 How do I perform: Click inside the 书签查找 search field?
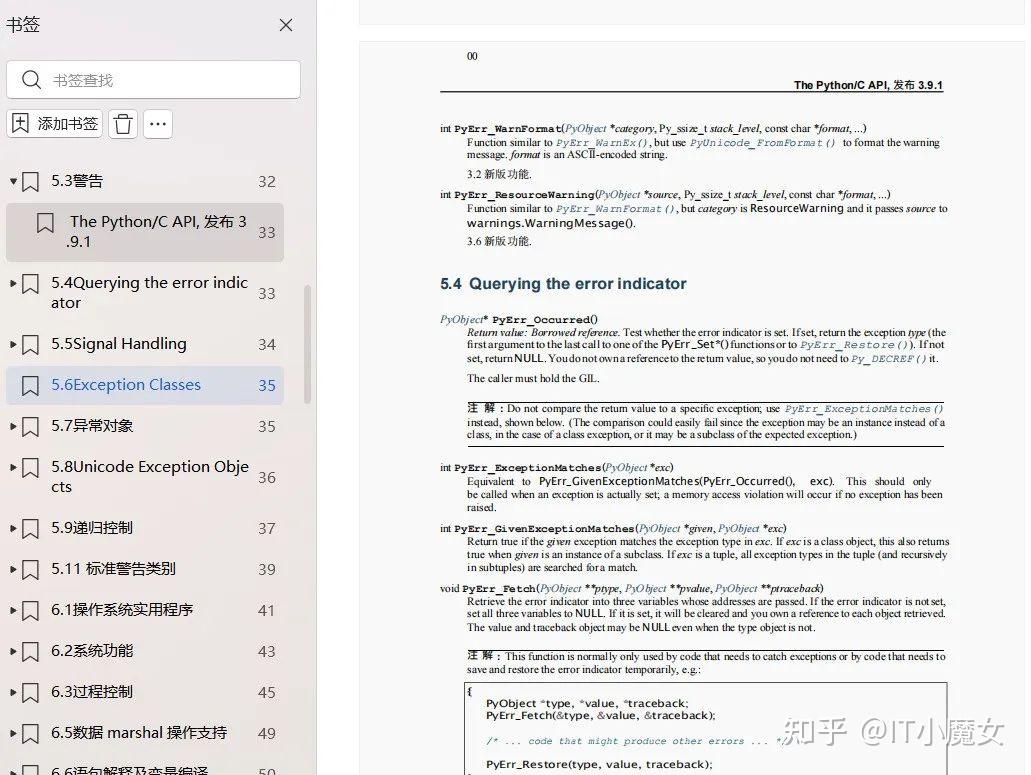pos(160,80)
